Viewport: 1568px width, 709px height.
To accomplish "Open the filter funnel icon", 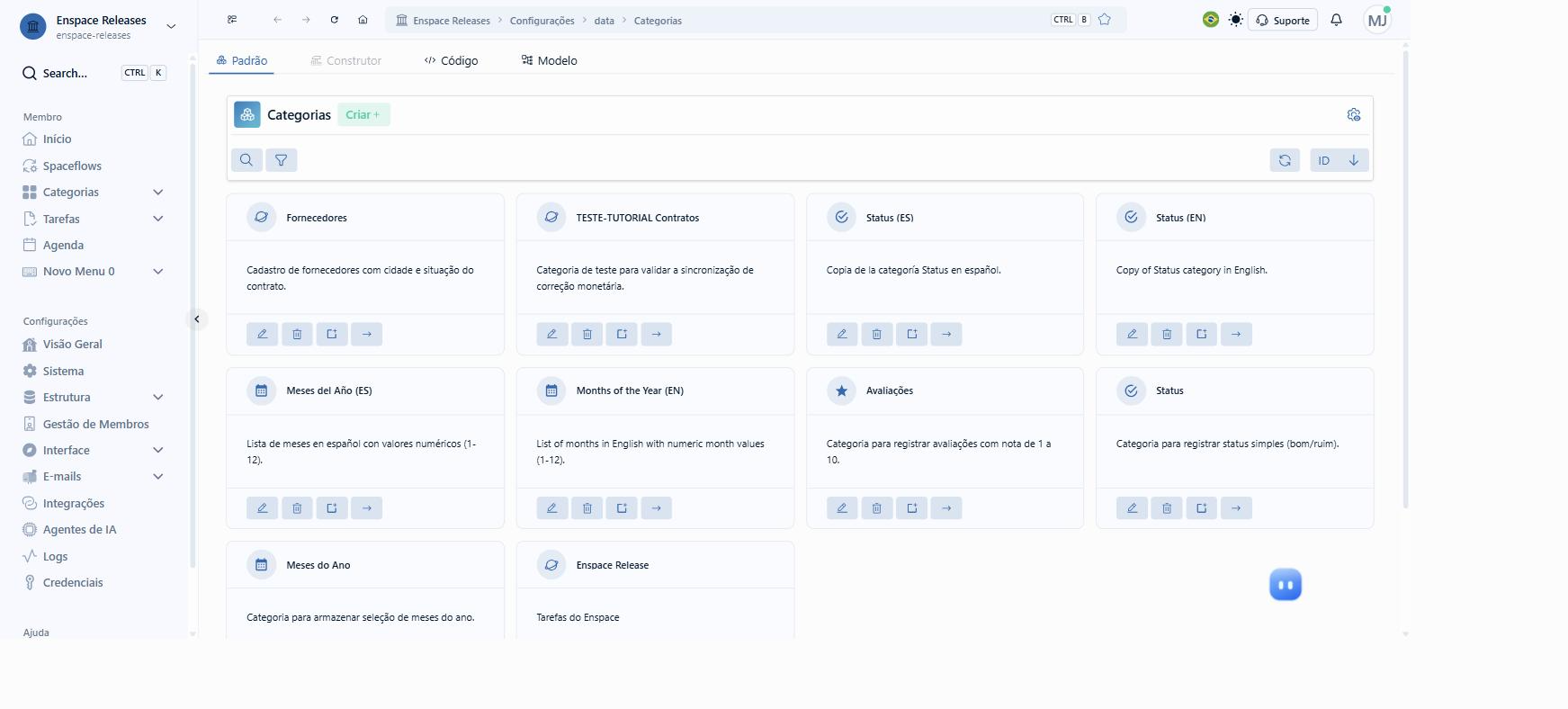I will pos(282,160).
